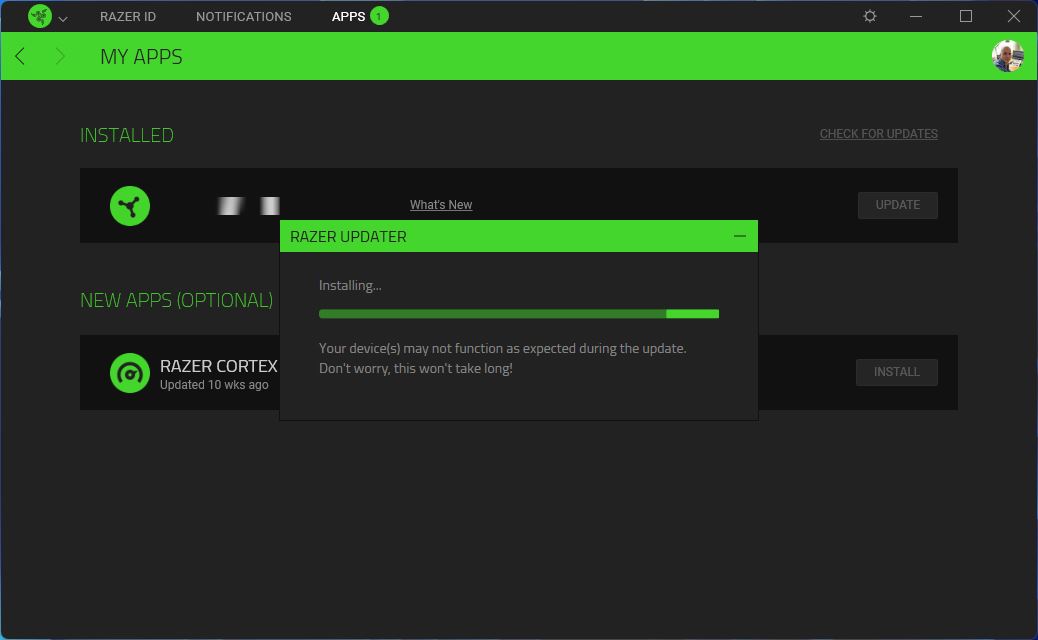Expand the Razer logo dropdown chevron
Screen dimensions: 1038x640
[x=63, y=19]
